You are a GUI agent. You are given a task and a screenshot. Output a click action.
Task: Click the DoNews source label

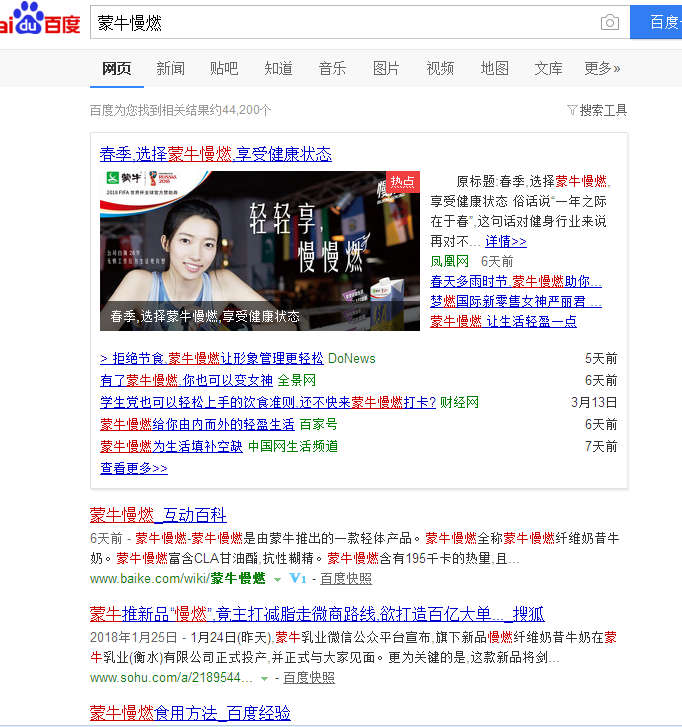click(x=351, y=358)
